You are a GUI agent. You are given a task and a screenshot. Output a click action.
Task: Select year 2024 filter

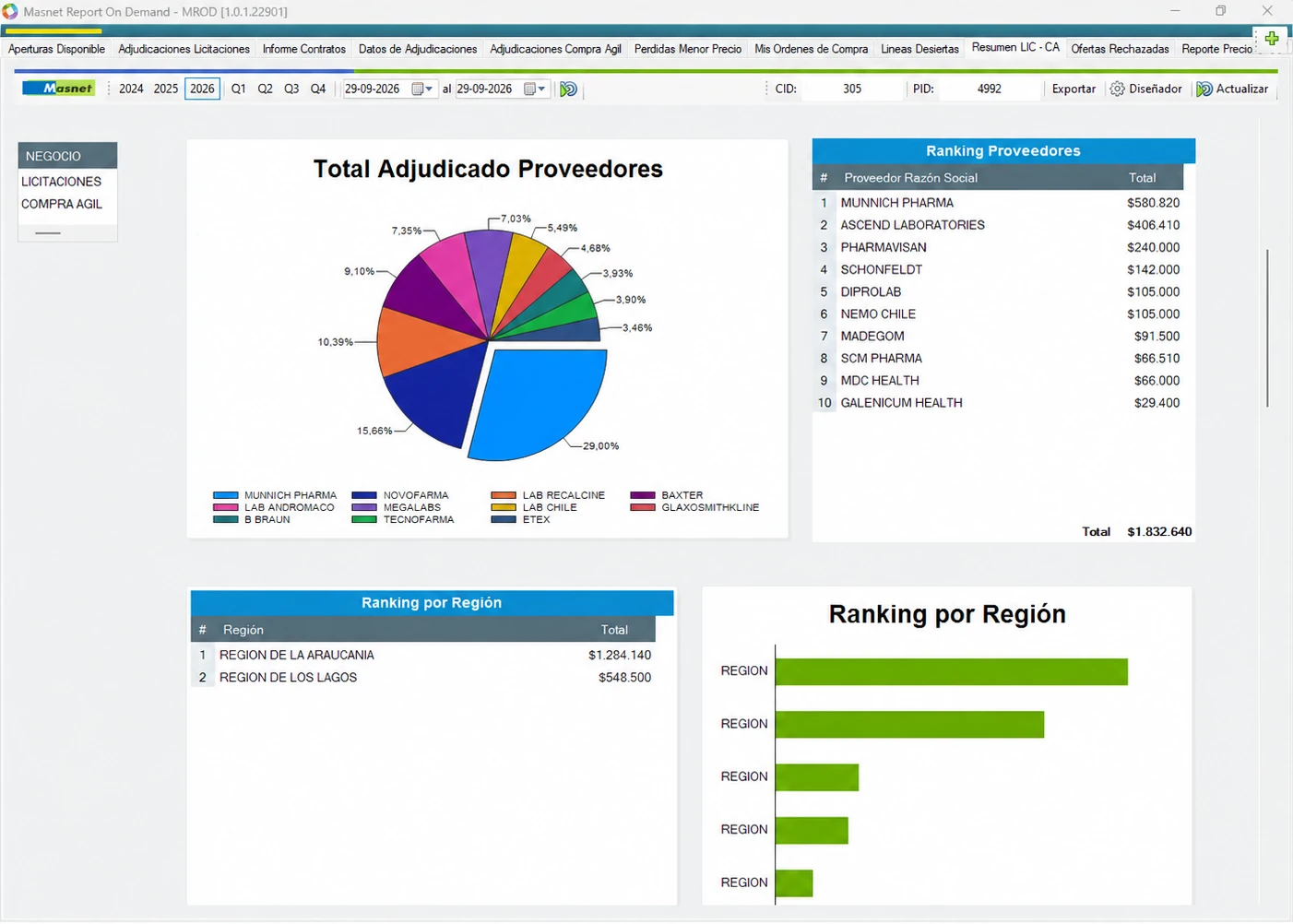(131, 89)
